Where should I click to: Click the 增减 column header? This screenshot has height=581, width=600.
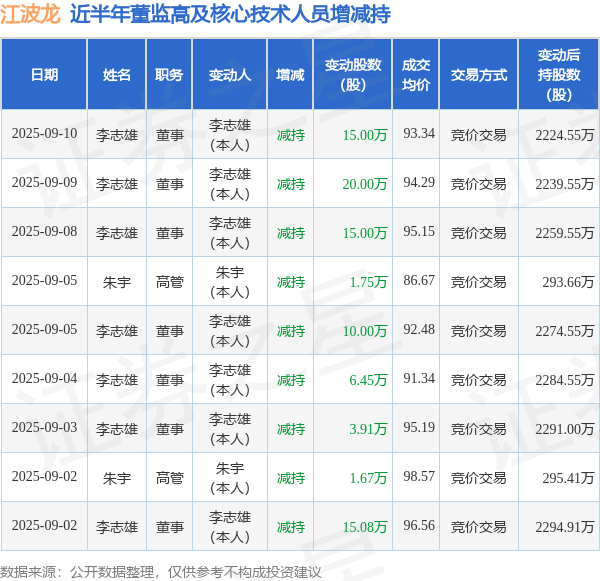(x=290, y=75)
